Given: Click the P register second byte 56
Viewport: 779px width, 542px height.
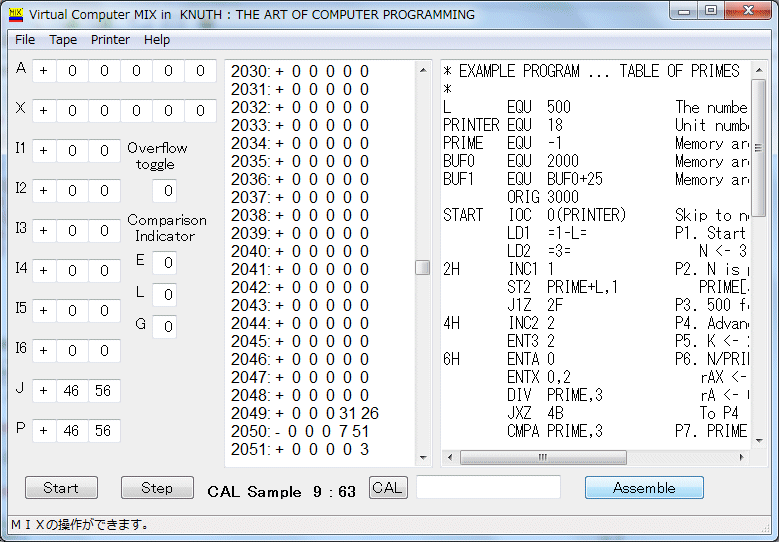Looking at the screenshot, I should pos(104,431).
